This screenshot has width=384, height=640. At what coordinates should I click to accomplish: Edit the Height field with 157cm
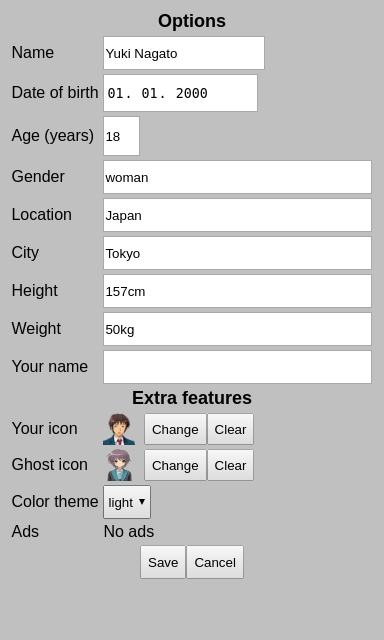(237, 291)
